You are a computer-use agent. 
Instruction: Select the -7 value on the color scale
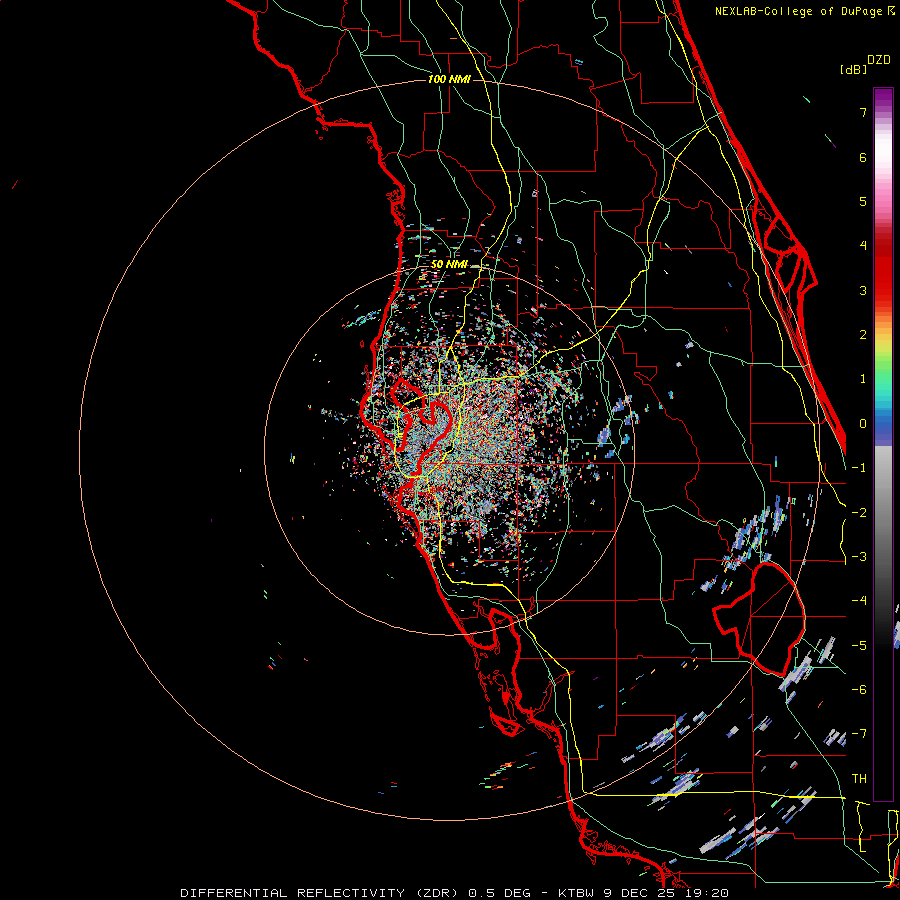point(859,734)
